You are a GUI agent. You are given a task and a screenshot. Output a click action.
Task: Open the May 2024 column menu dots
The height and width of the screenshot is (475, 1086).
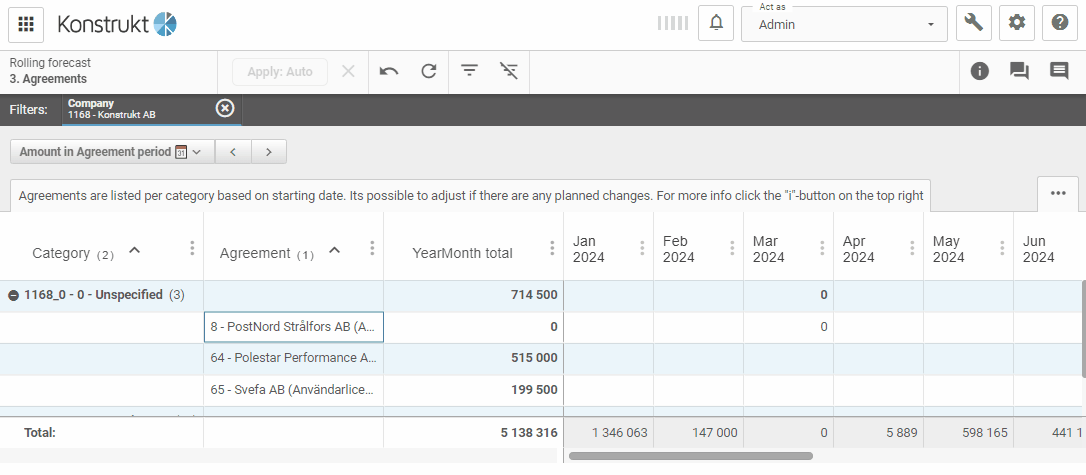(1002, 248)
